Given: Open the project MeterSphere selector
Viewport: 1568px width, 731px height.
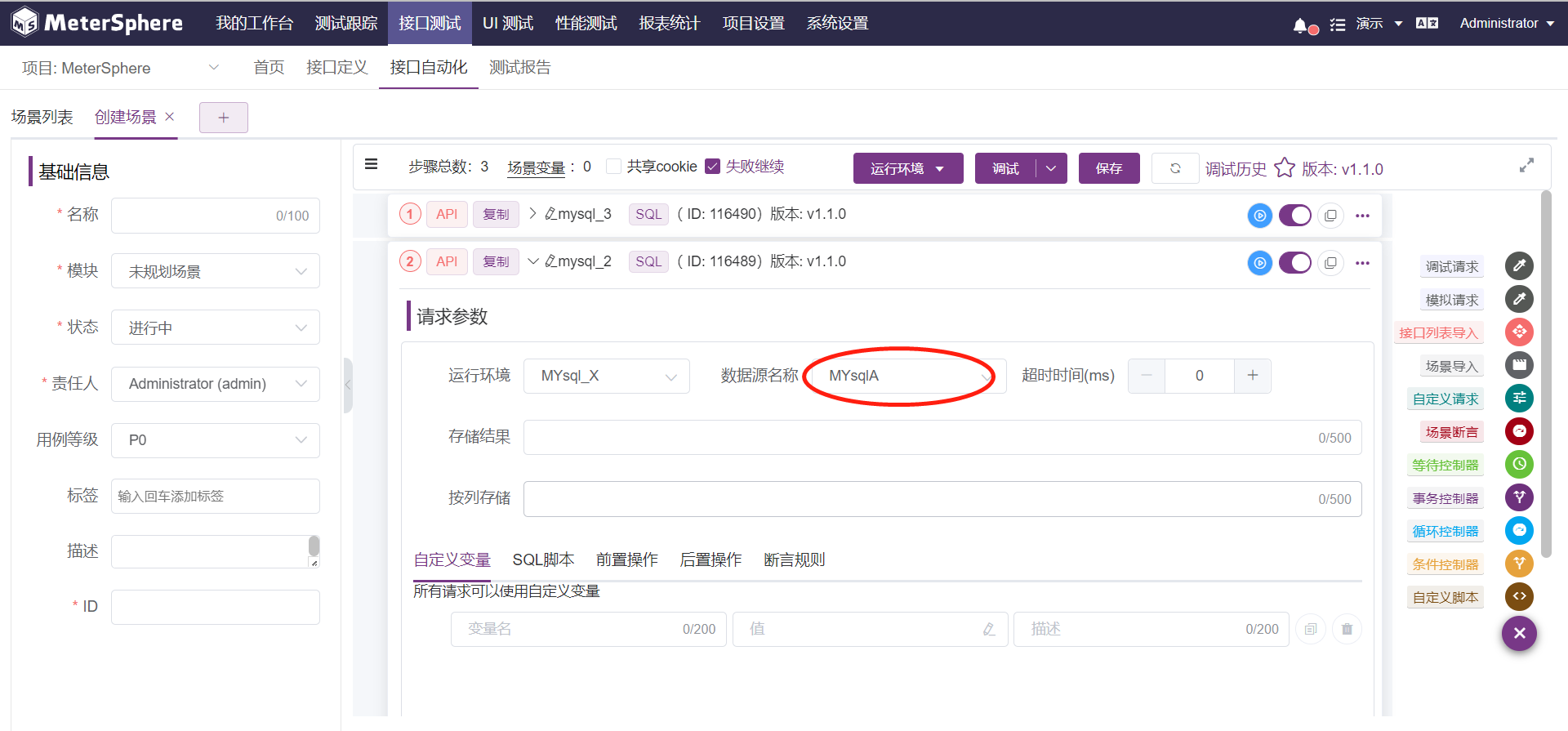Looking at the screenshot, I should click(x=120, y=68).
